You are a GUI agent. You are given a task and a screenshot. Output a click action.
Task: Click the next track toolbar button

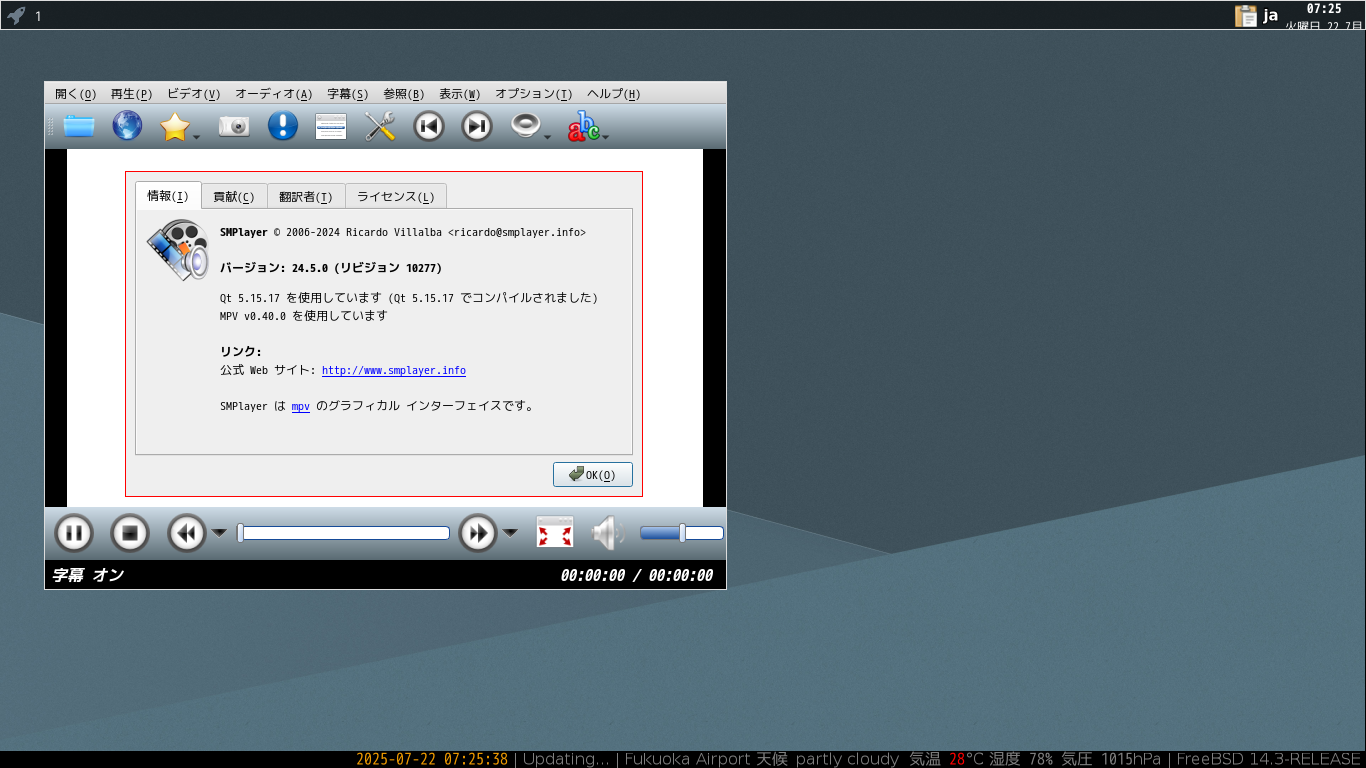pos(477,126)
